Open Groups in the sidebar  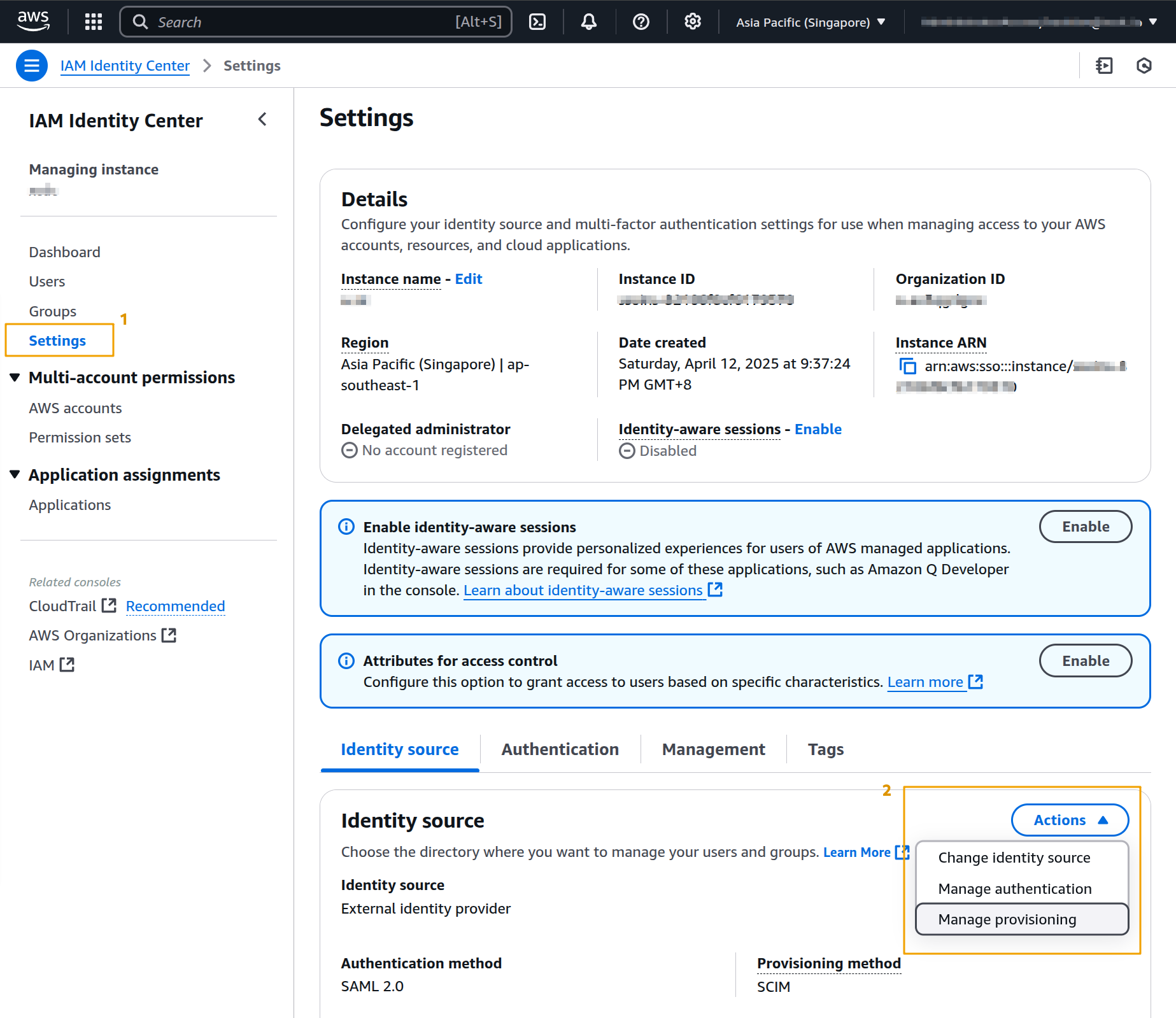click(52, 311)
